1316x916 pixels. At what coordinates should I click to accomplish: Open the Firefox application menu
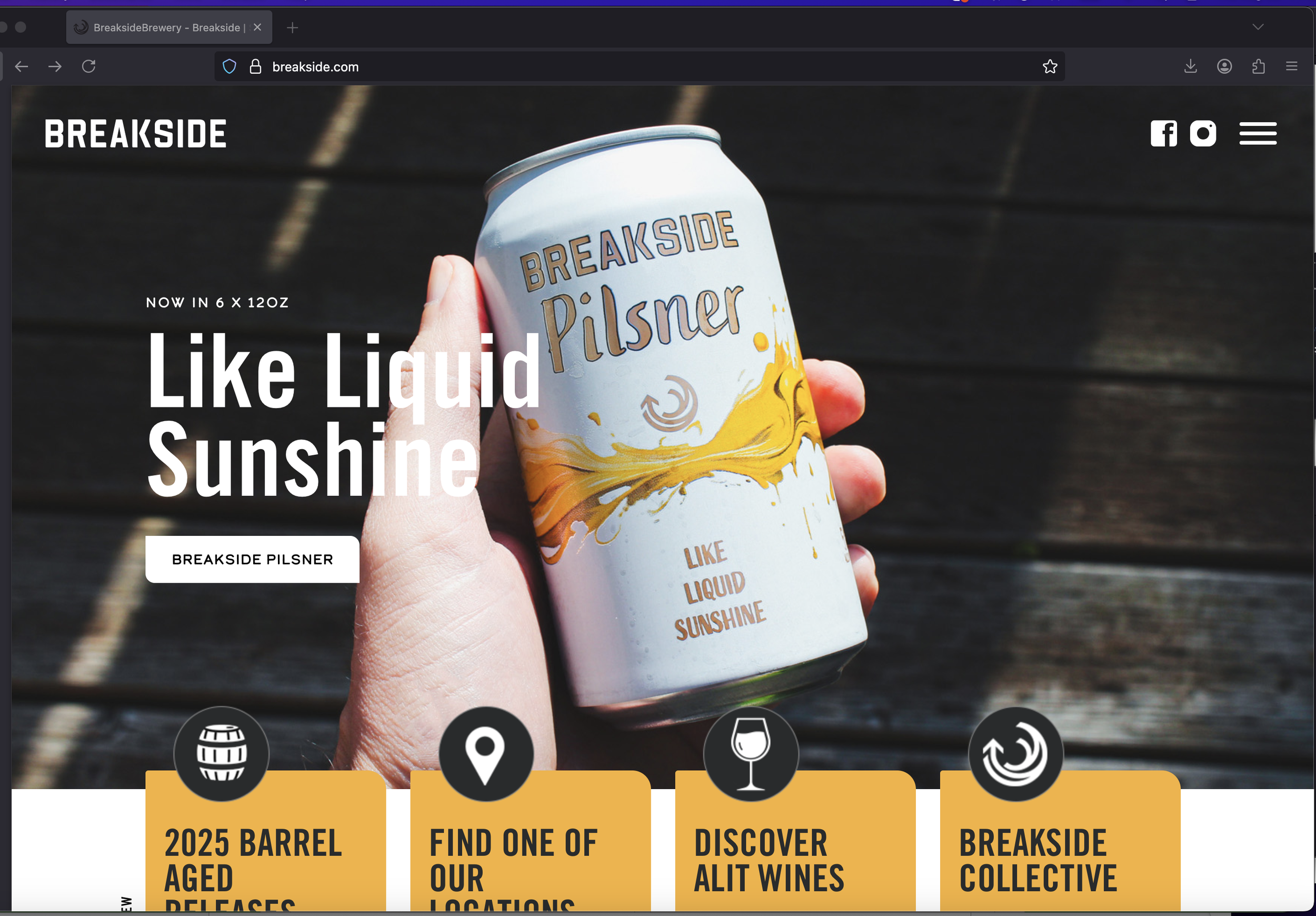coord(1291,66)
